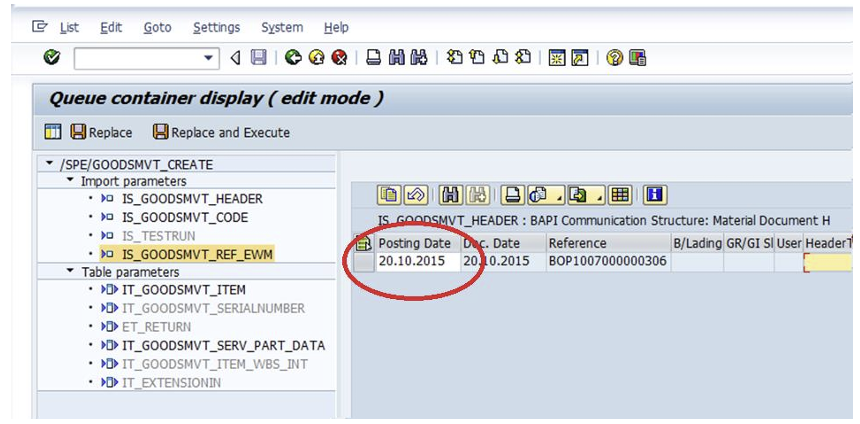Open the Goto menu
Image resolution: width=860 pixels, height=424 pixels.
[157, 27]
